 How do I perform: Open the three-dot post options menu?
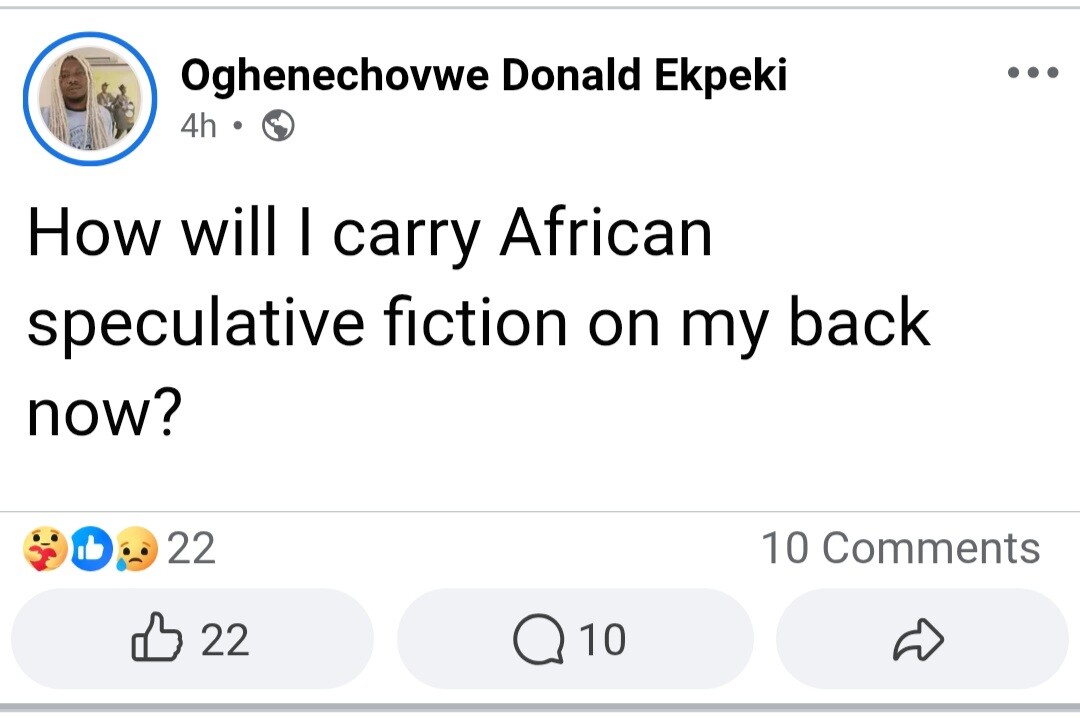coord(1033,73)
